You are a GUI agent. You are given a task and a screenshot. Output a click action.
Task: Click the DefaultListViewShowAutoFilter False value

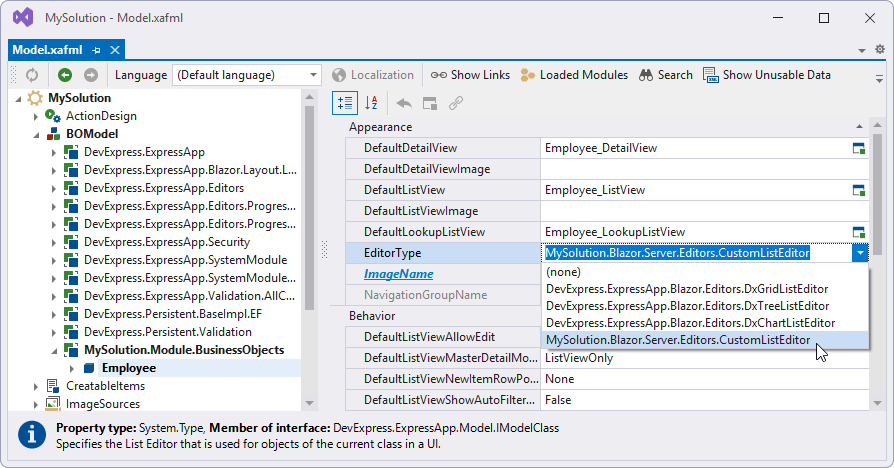click(x=704, y=400)
